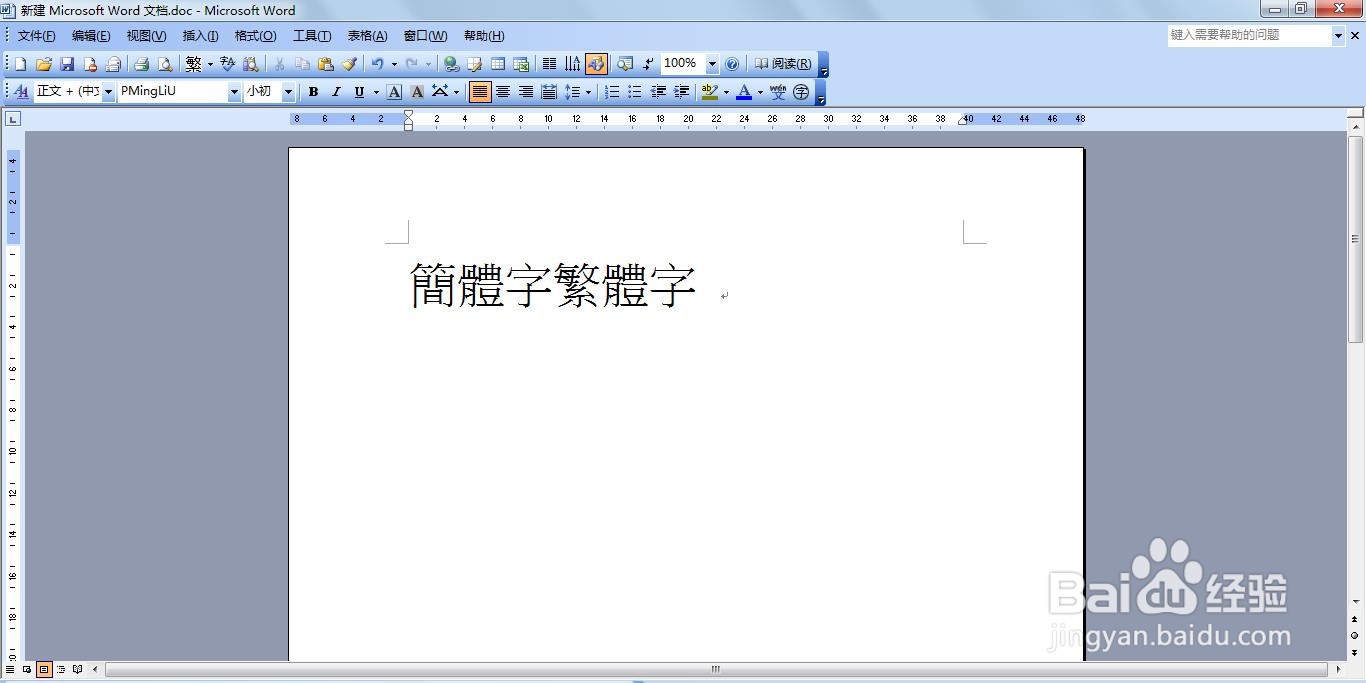Insert an Excel worksheet
This screenshot has width=1366, height=683.
pyautogui.click(x=521, y=64)
